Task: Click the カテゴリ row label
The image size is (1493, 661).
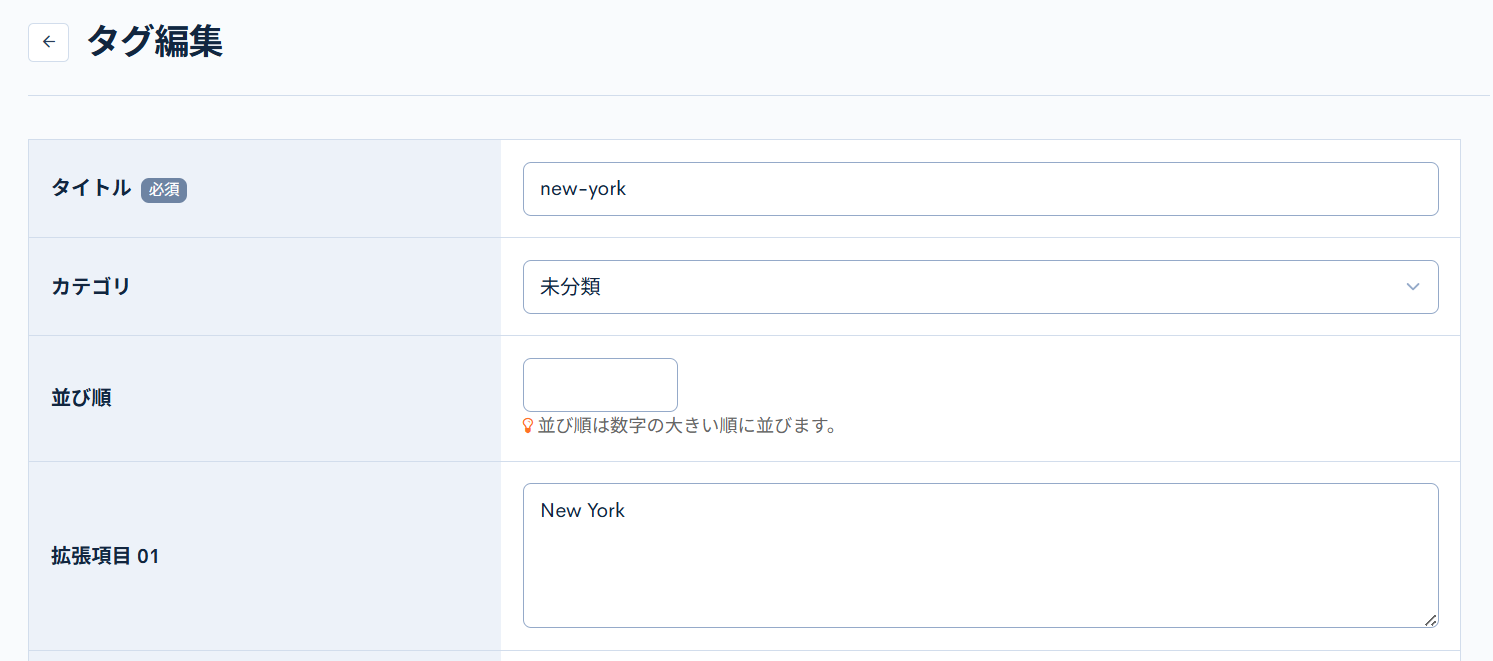Action: [x=90, y=286]
